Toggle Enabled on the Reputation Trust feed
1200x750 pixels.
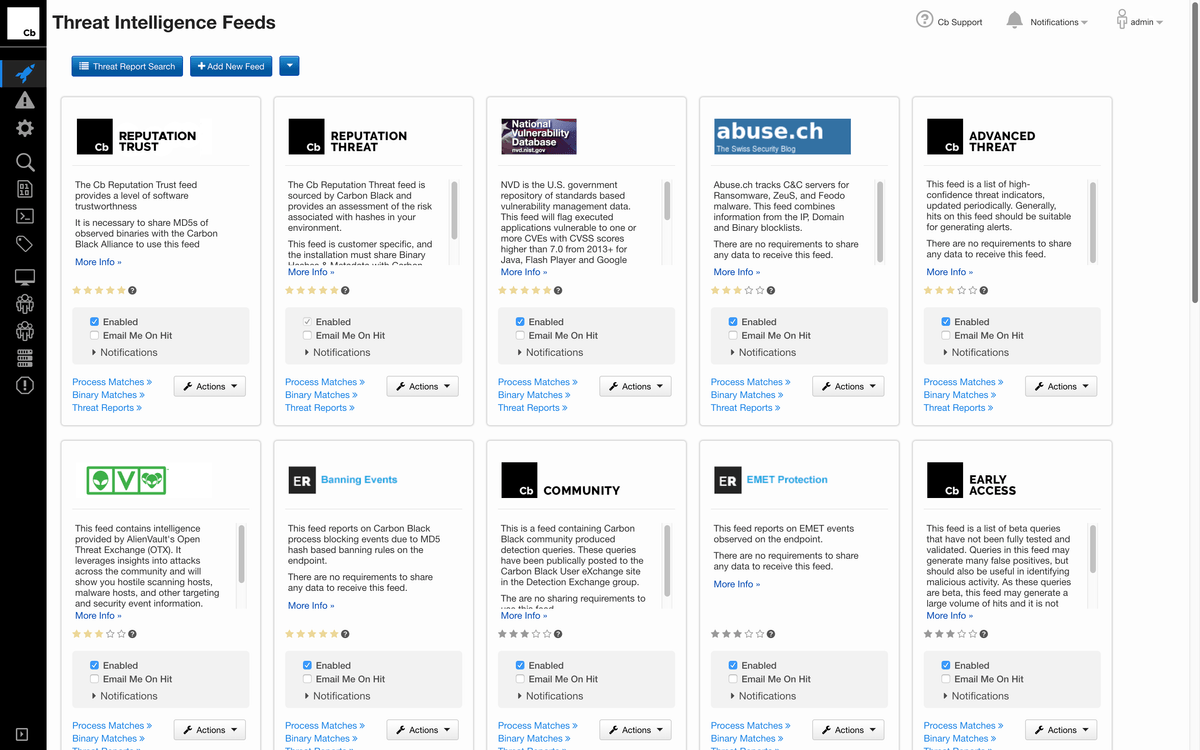point(94,322)
